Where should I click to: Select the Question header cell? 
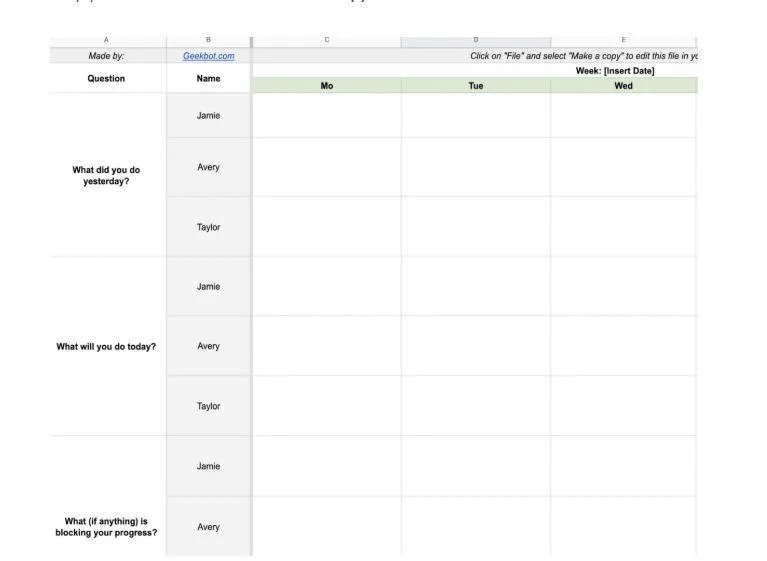coord(107,78)
